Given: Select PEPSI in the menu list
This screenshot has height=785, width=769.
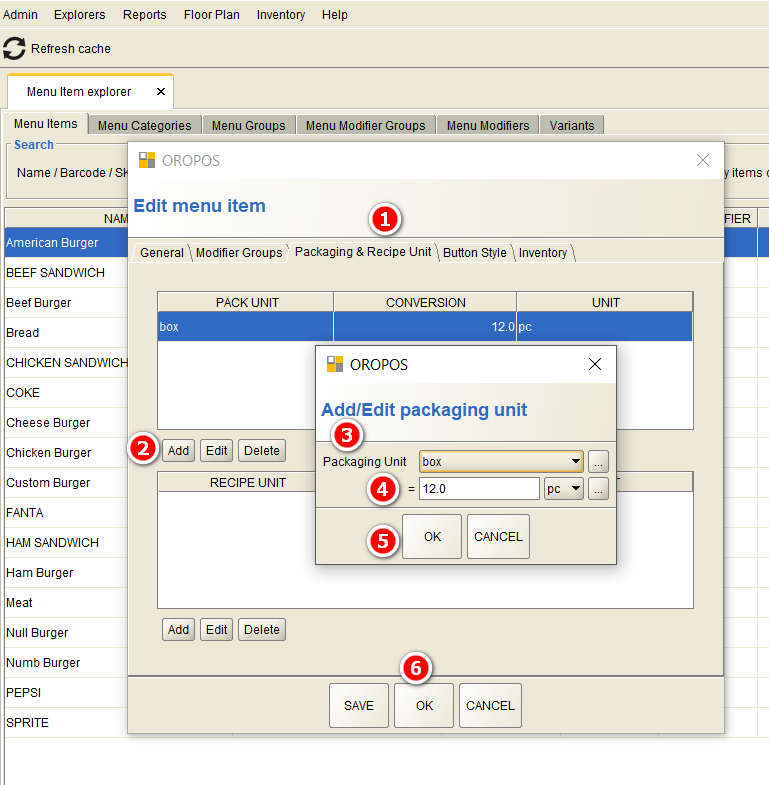Looking at the screenshot, I should point(66,693).
